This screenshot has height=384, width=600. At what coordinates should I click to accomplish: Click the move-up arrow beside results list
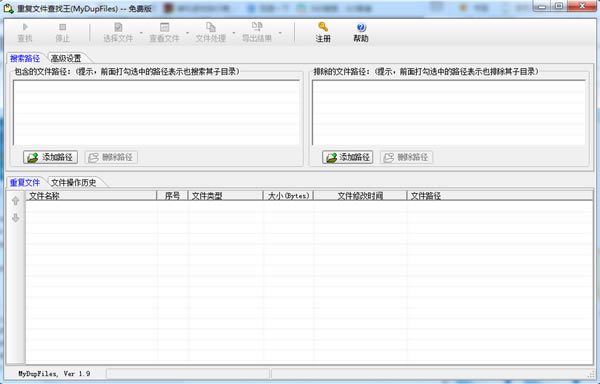[15, 200]
